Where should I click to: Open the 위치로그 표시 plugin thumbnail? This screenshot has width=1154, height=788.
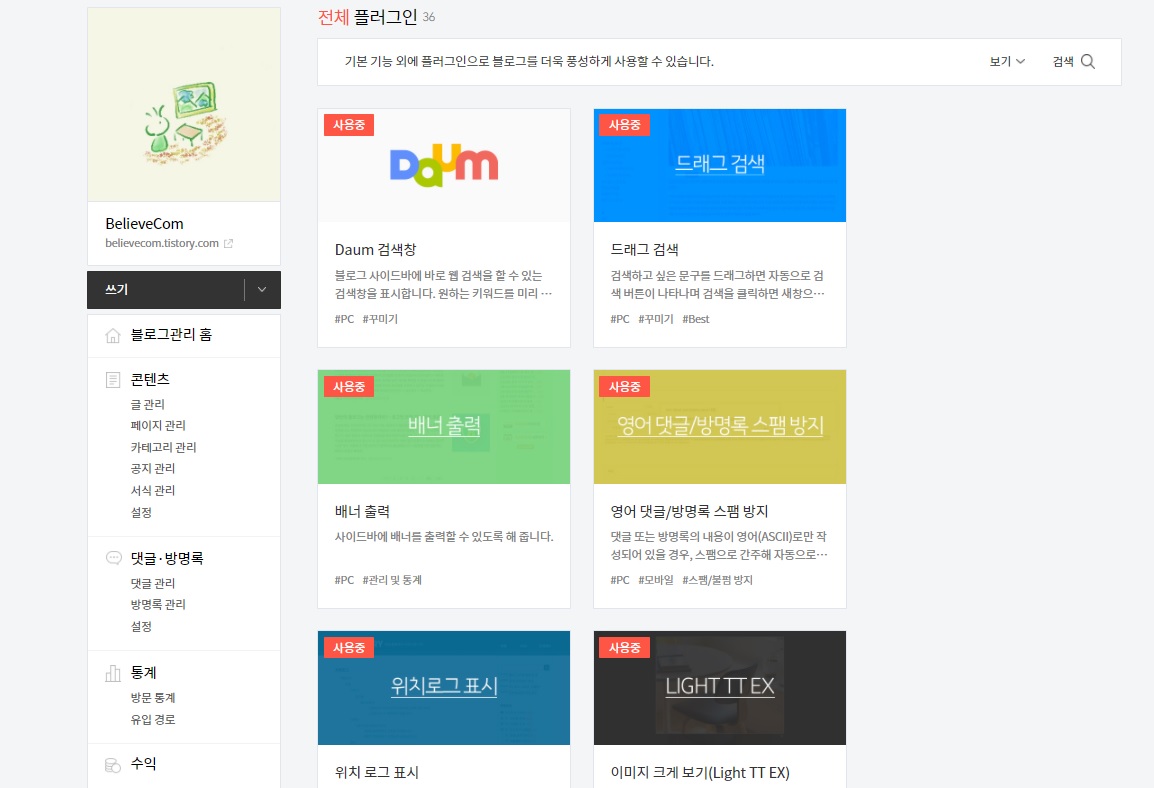pyautogui.click(x=444, y=688)
